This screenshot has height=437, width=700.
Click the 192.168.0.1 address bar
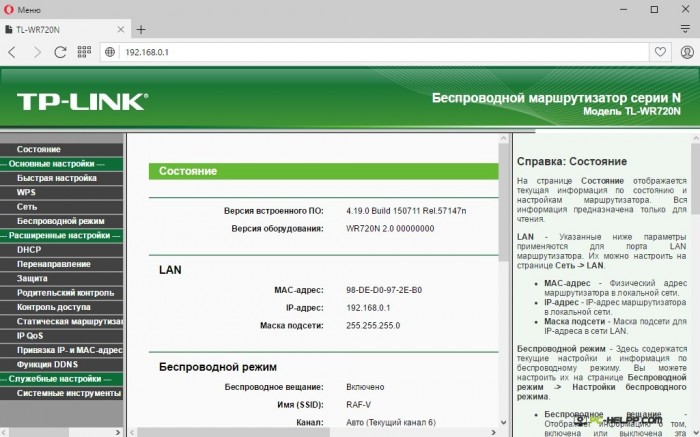click(x=380, y=52)
